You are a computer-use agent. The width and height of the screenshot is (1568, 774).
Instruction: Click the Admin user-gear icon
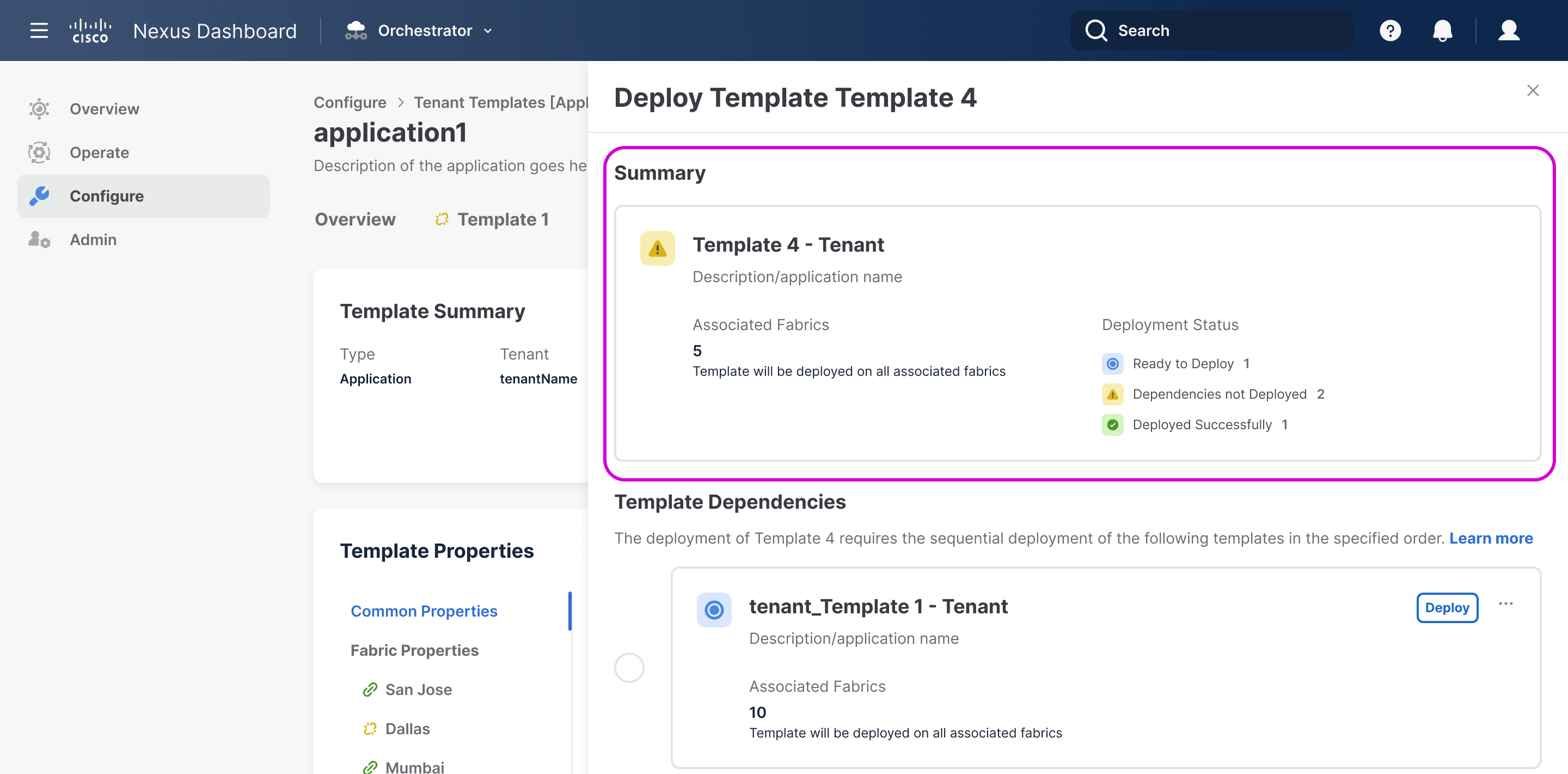click(x=39, y=239)
